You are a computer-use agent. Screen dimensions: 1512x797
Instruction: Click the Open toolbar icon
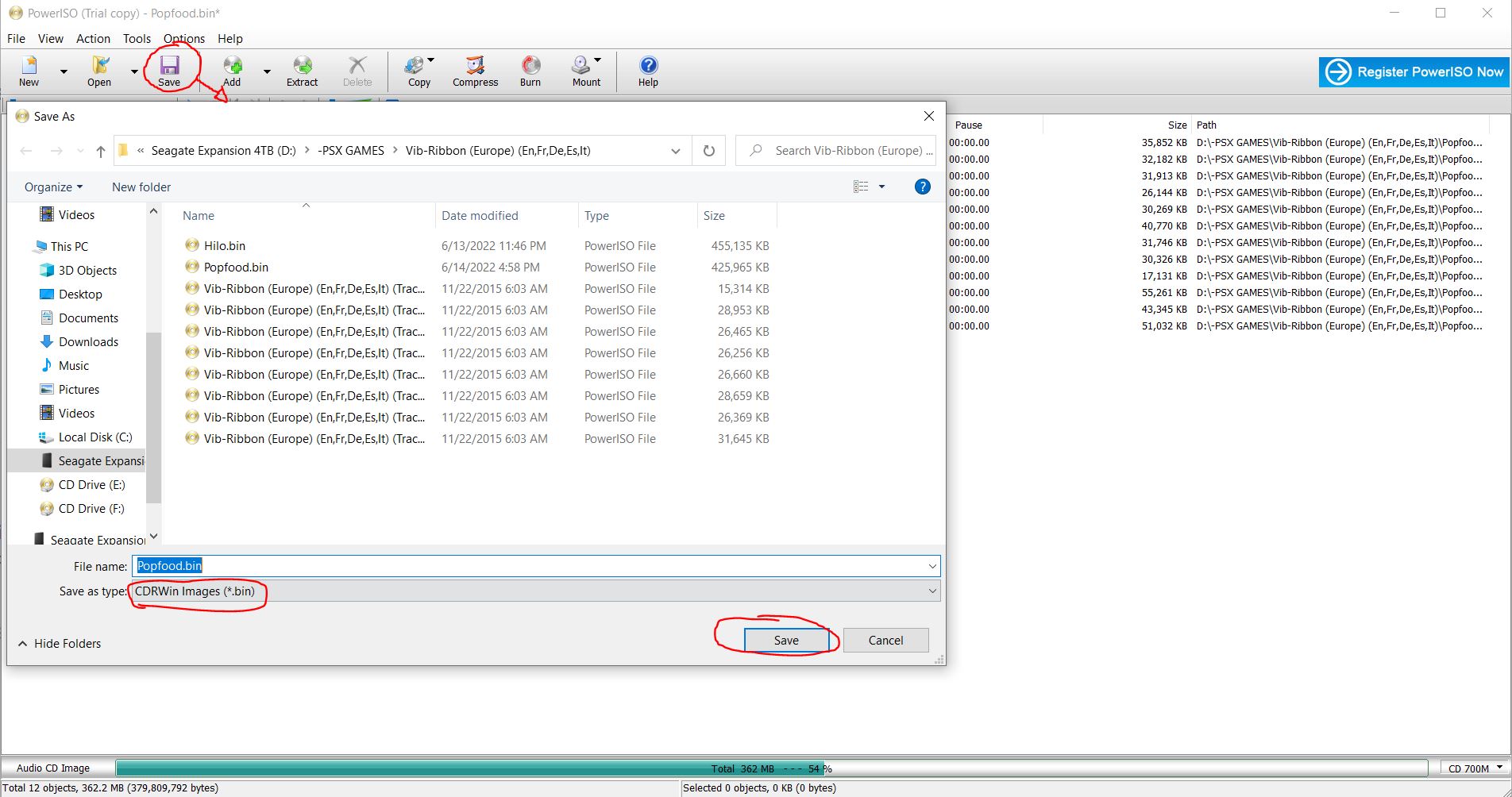(99, 71)
